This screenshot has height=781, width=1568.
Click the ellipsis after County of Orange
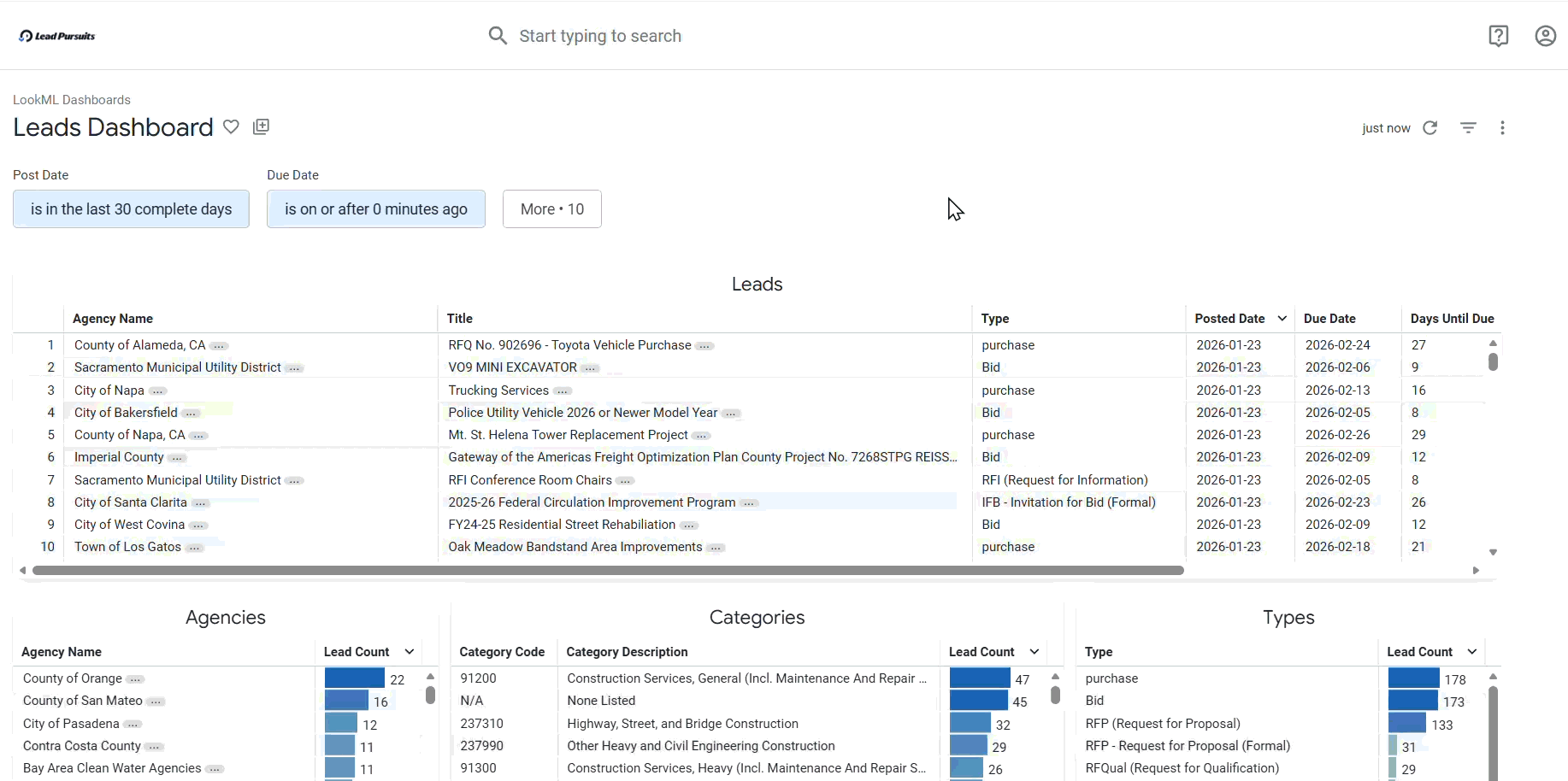(x=136, y=679)
